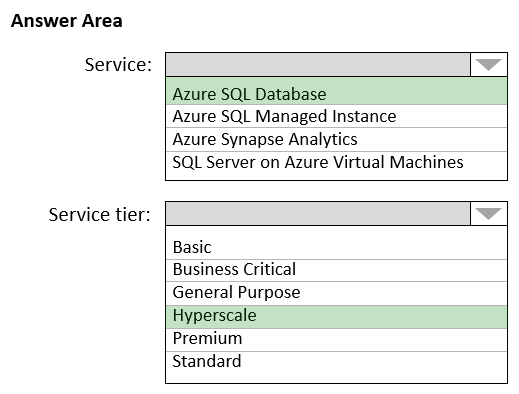Click the Service: label
This screenshot has height=394, width=519.
118,65
